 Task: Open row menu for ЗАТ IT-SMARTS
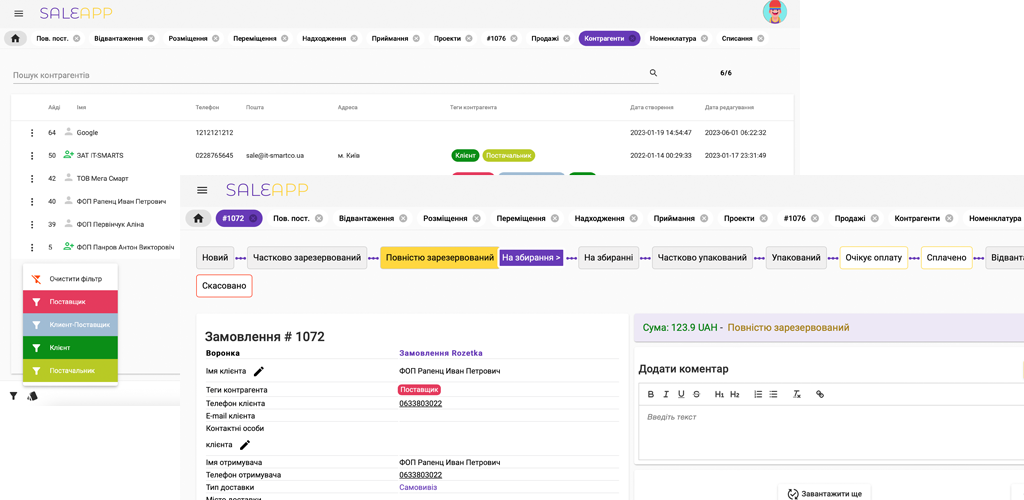tap(31, 155)
